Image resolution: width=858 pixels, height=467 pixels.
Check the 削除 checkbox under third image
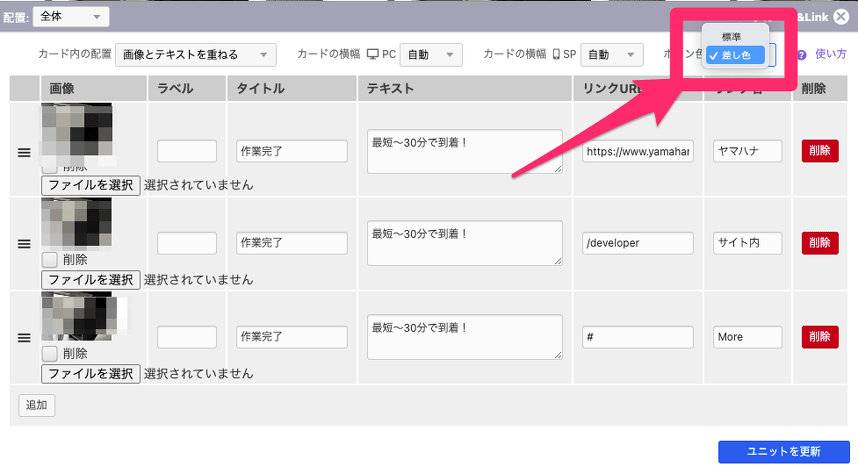click(50, 353)
